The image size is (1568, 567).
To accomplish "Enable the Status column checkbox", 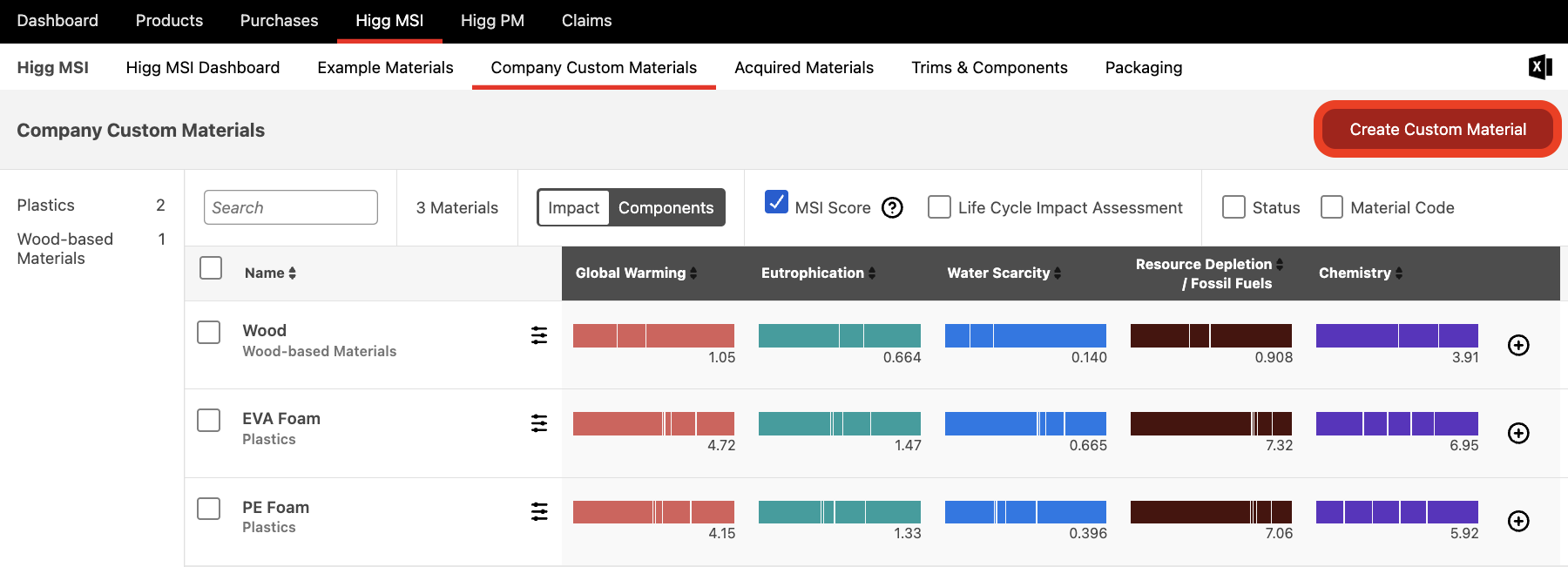I will pyautogui.click(x=1233, y=207).
